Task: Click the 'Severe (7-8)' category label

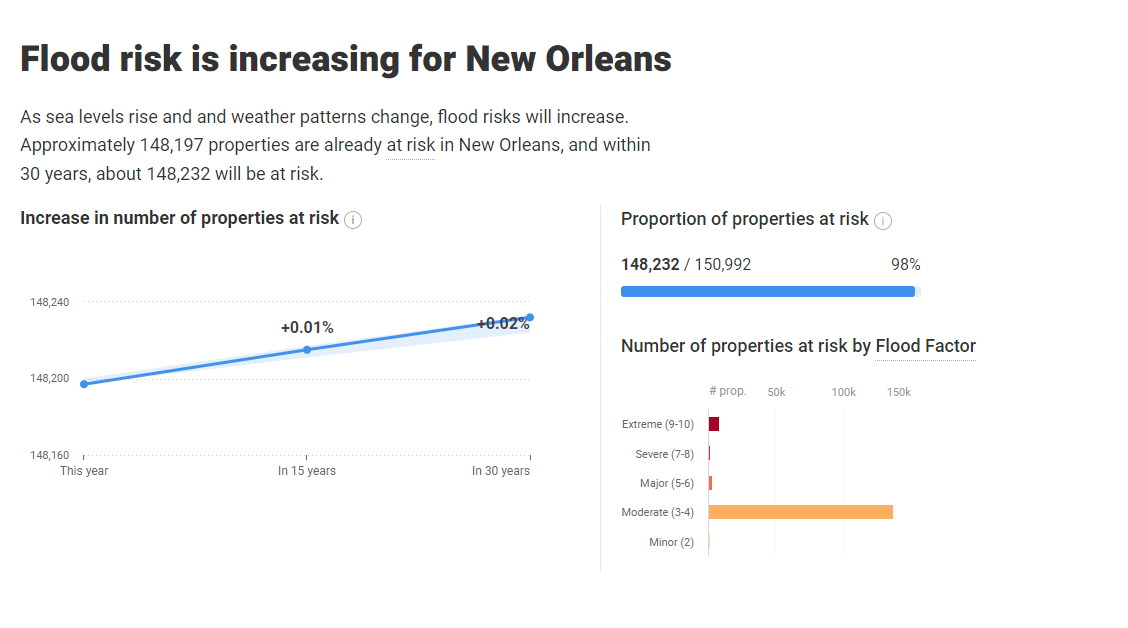Action: click(x=664, y=454)
